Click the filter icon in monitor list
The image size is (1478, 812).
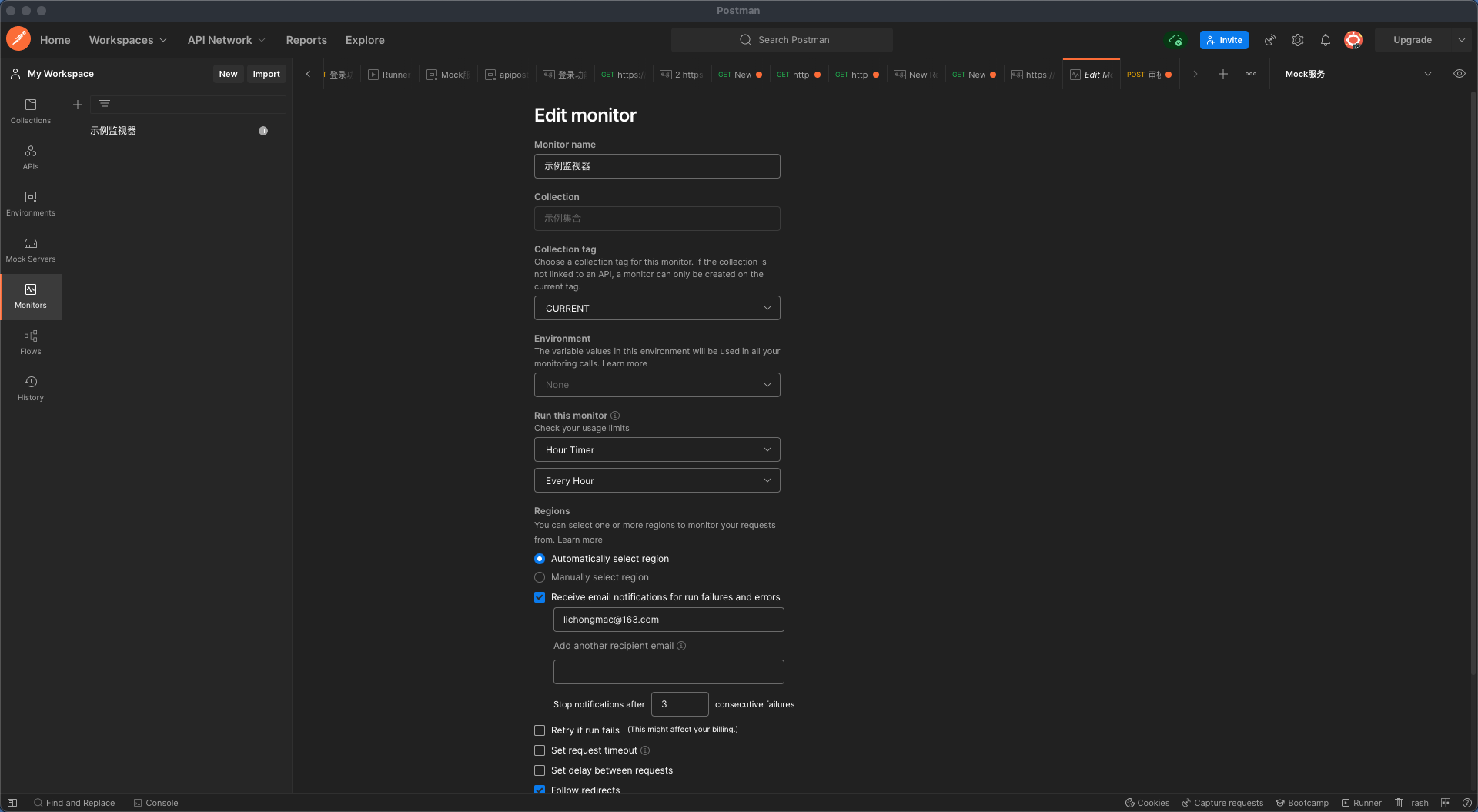pyautogui.click(x=105, y=105)
